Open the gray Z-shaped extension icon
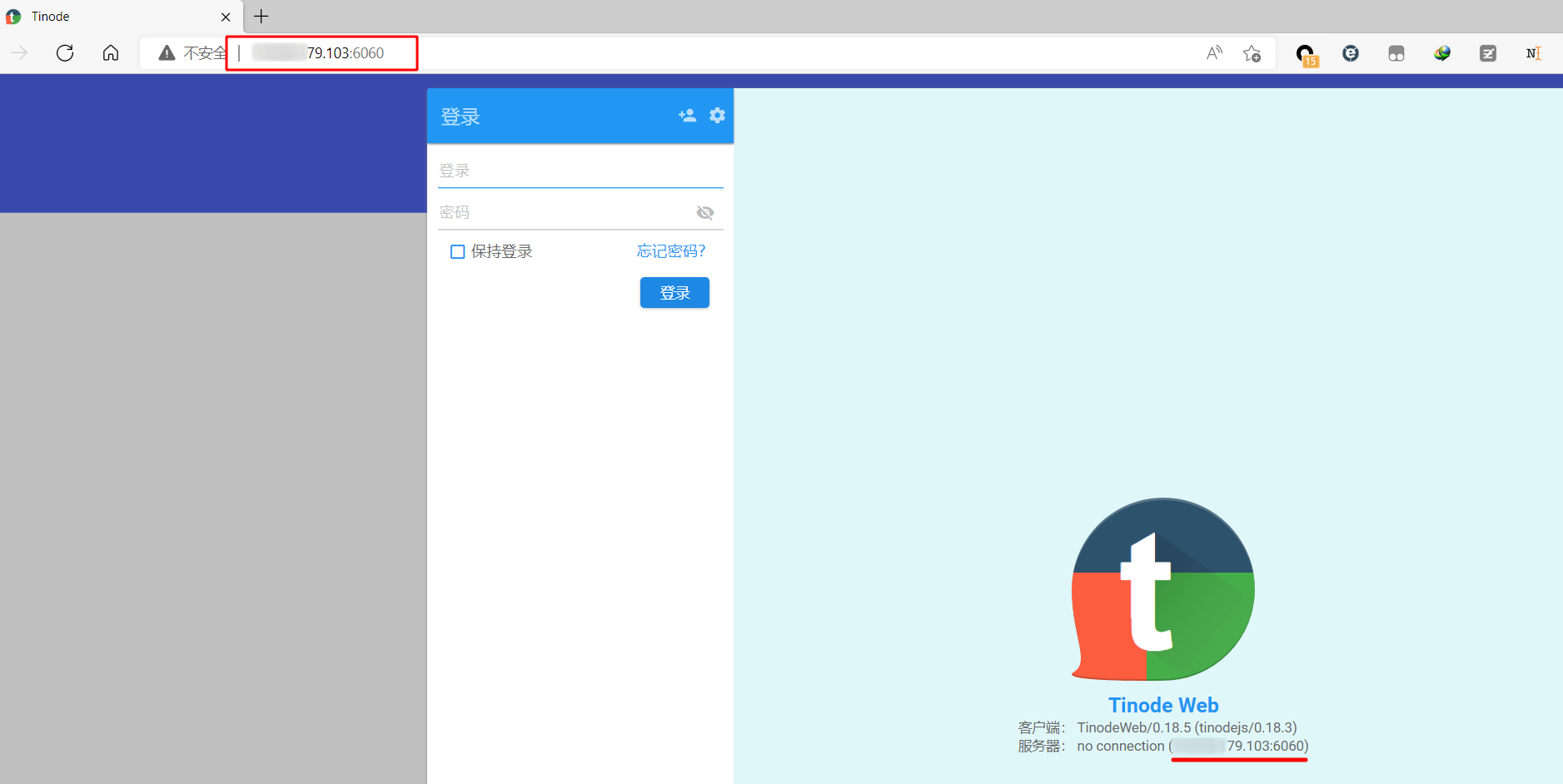Viewport: 1563px width, 784px height. pos(1488,53)
